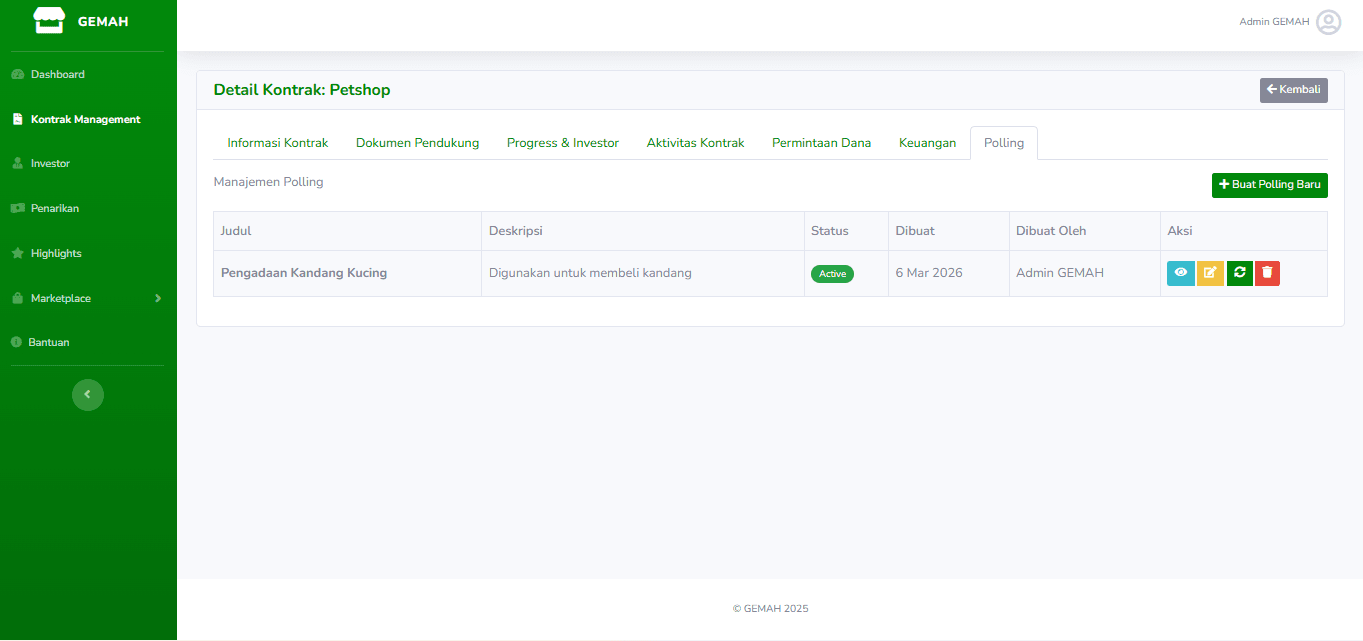The width and height of the screenshot is (1363, 641).
Task: Expand the Marketplace submenu arrow
Action: (158, 298)
